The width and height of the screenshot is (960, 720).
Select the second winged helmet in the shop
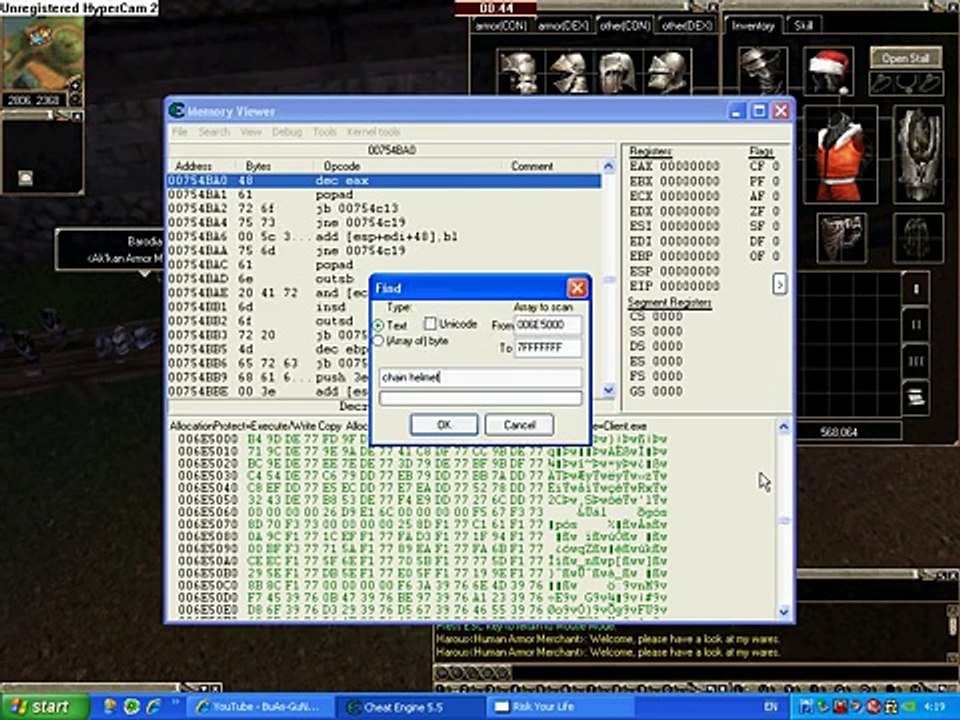click(568, 72)
